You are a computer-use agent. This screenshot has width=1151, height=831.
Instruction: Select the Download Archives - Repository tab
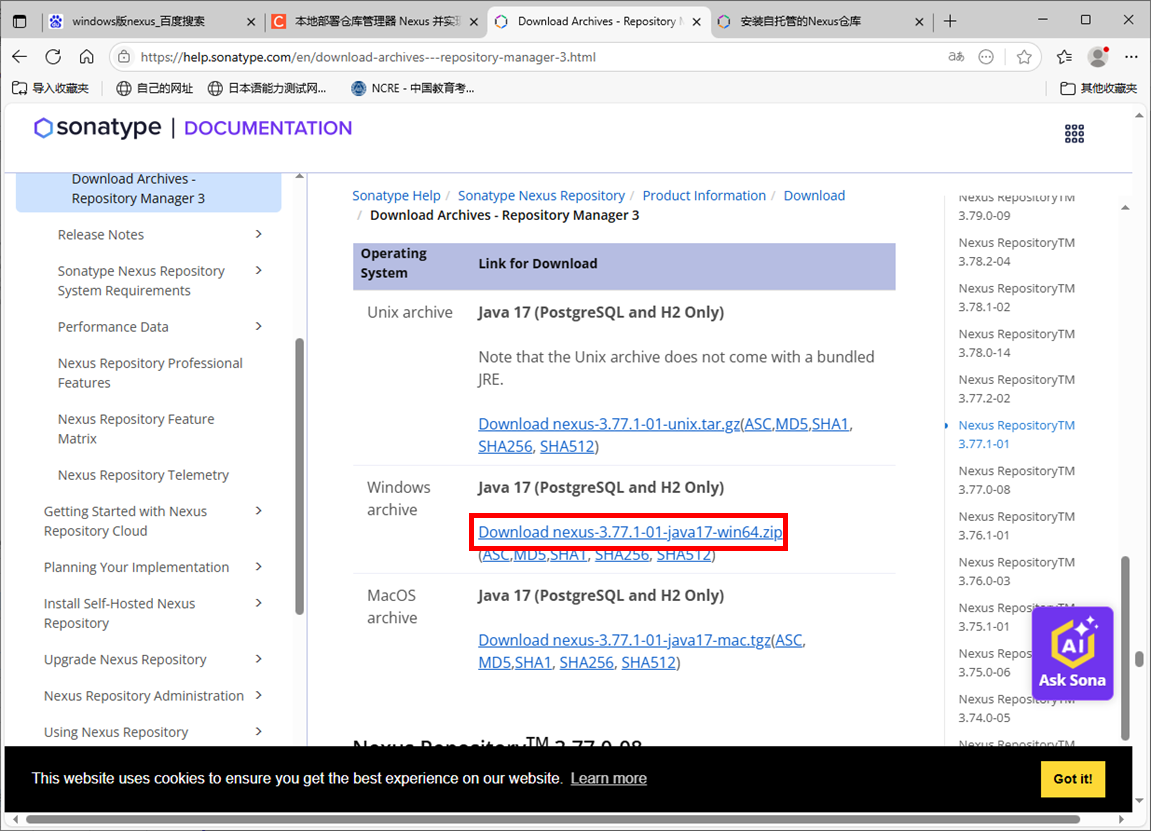coord(600,21)
